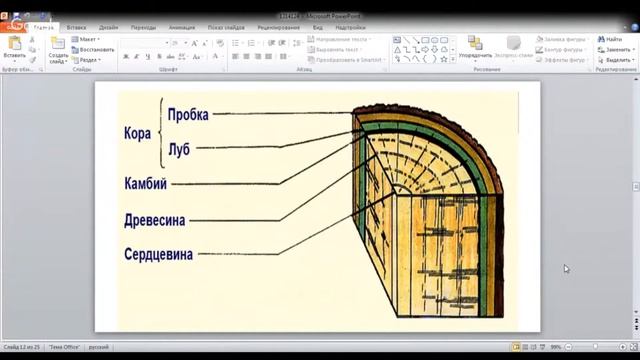Toggle strikethrough text formatting
Viewport: 640px width, 360px height.
pyautogui.click(x=170, y=56)
